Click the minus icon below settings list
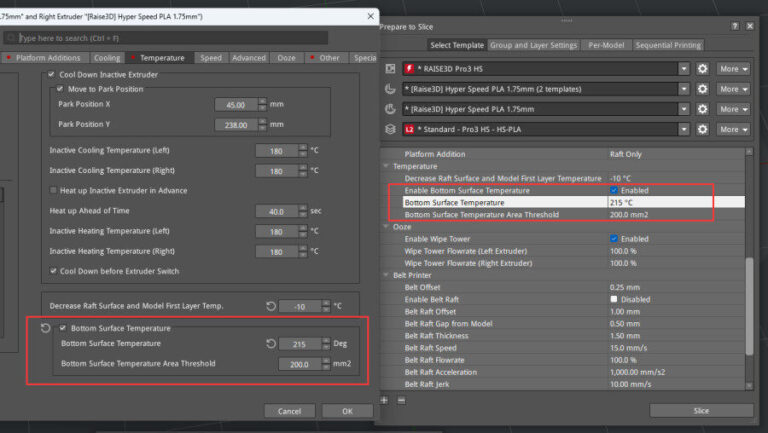The width and height of the screenshot is (768, 433). (x=401, y=400)
